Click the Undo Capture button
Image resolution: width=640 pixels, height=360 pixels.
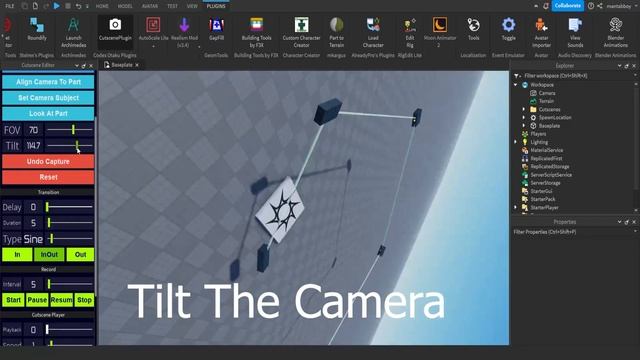click(x=48, y=162)
